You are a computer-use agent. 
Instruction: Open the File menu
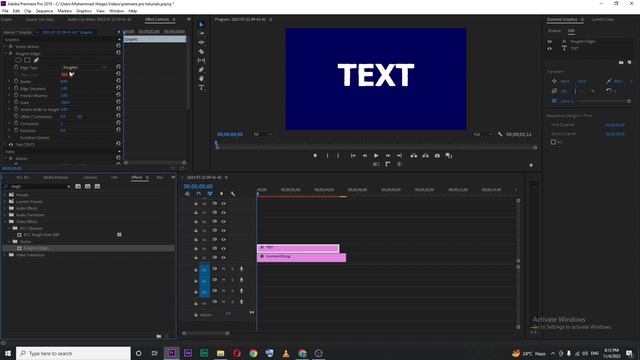coord(5,11)
